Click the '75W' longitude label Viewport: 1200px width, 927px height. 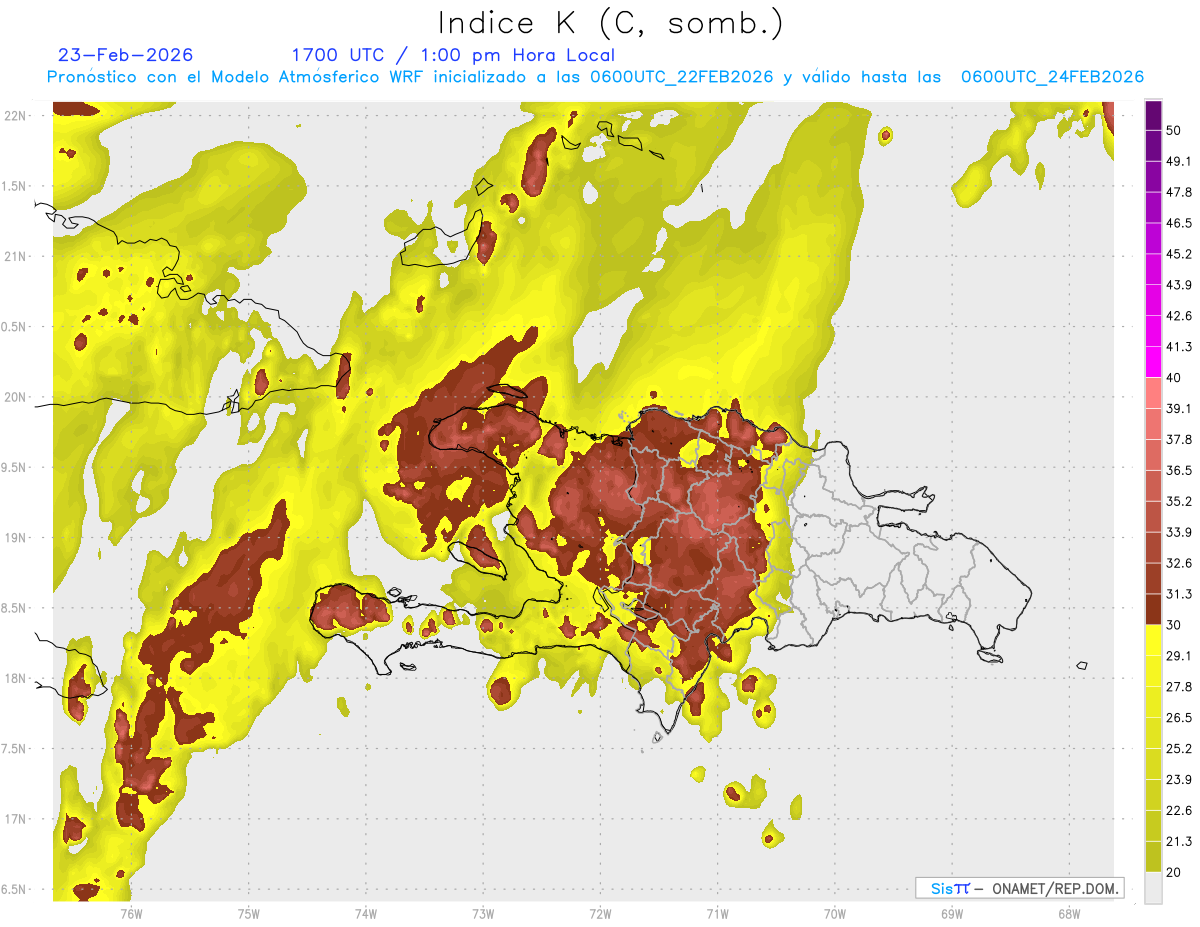coord(249,913)
